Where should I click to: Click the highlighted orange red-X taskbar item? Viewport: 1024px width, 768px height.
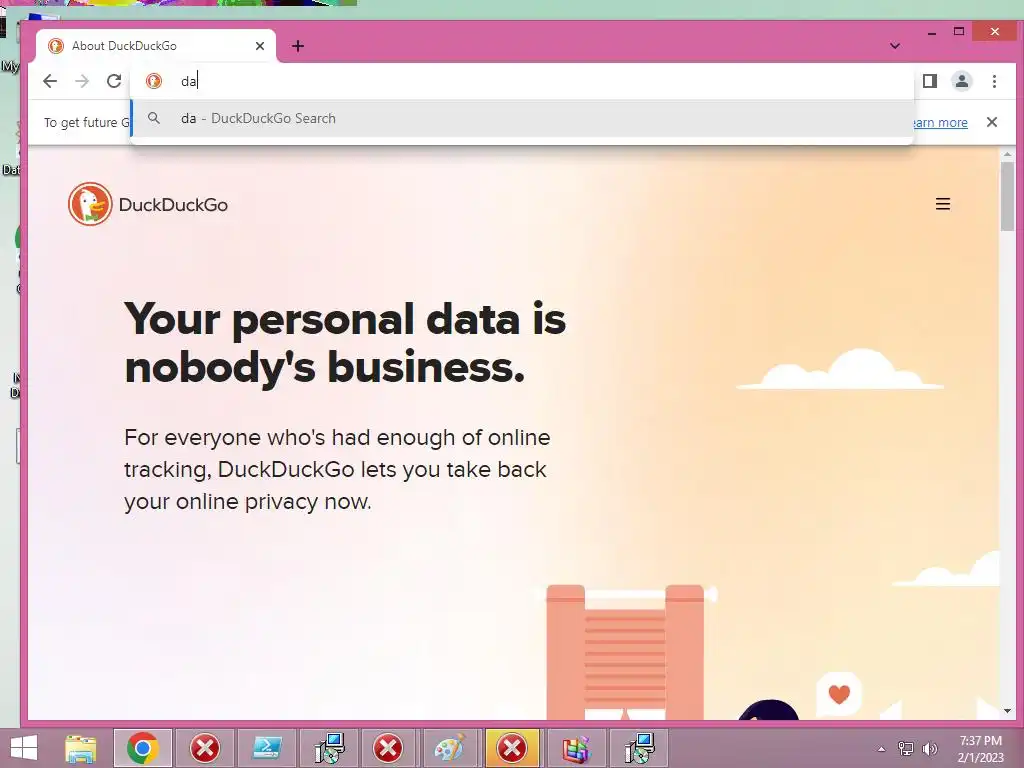point(512,748)
